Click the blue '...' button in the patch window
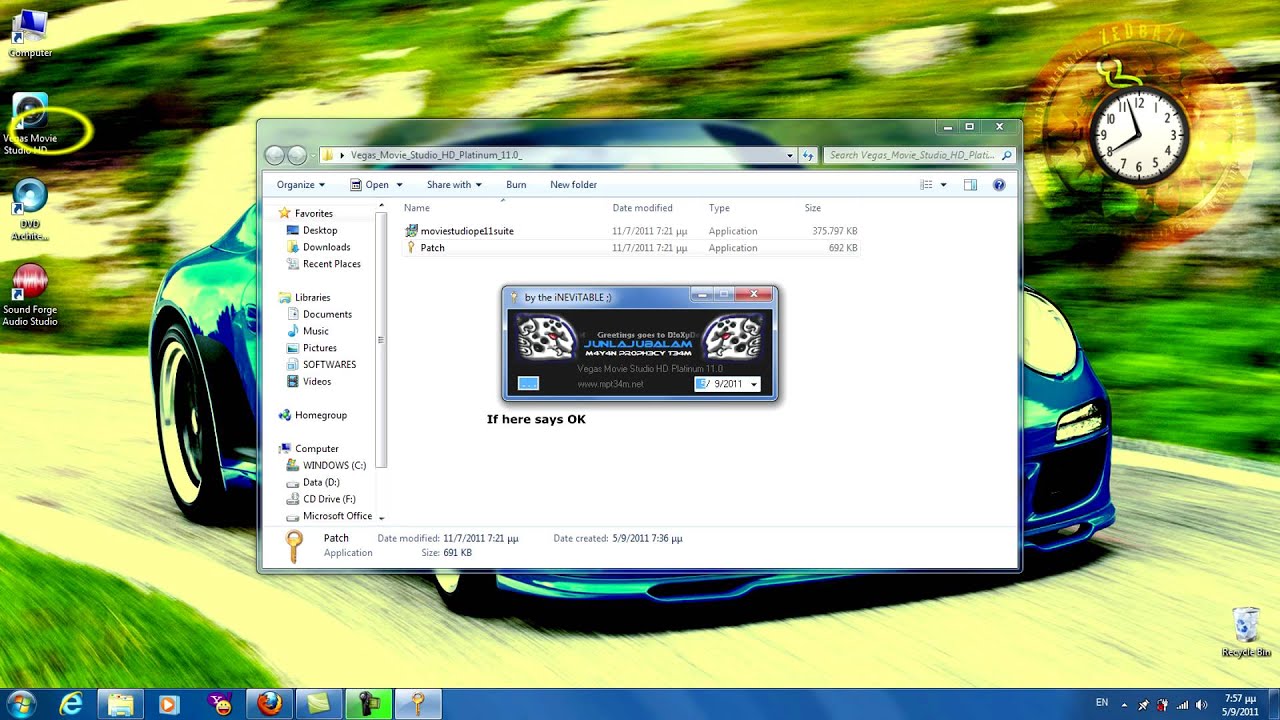 point(529,383)
